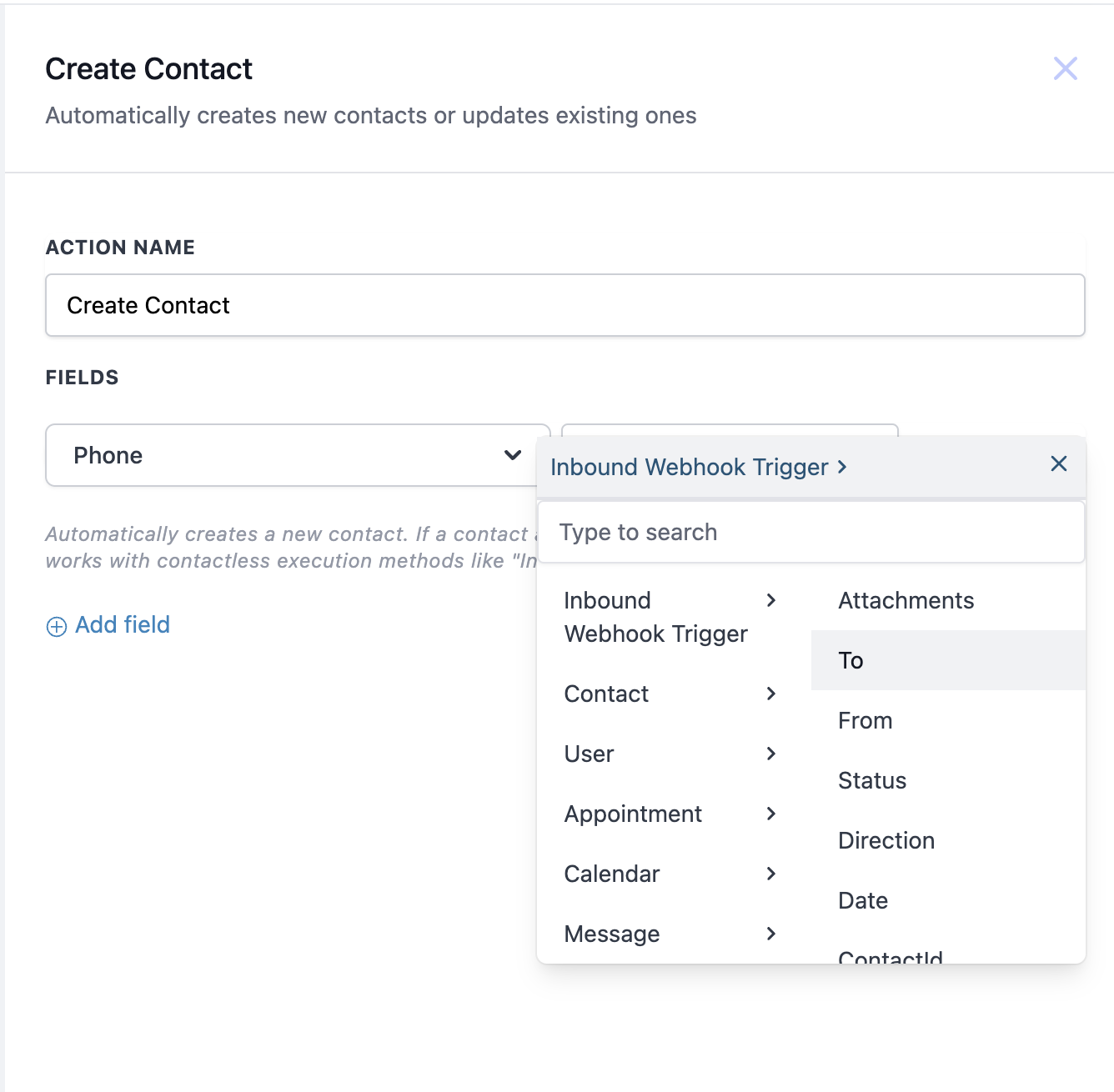Screen dimensions: 1114x1092
Task: Pick the From option
Action: coord(865,720)
